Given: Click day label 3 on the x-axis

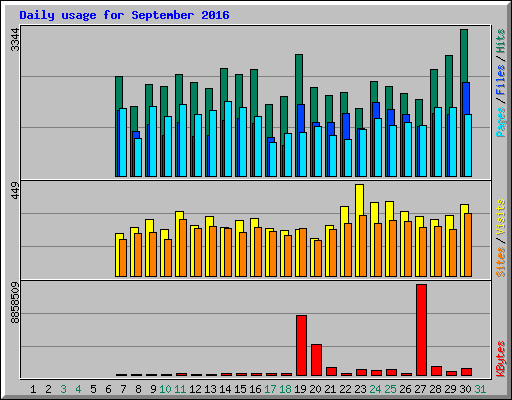Looking at the screenshot, I should click(63, 389).
